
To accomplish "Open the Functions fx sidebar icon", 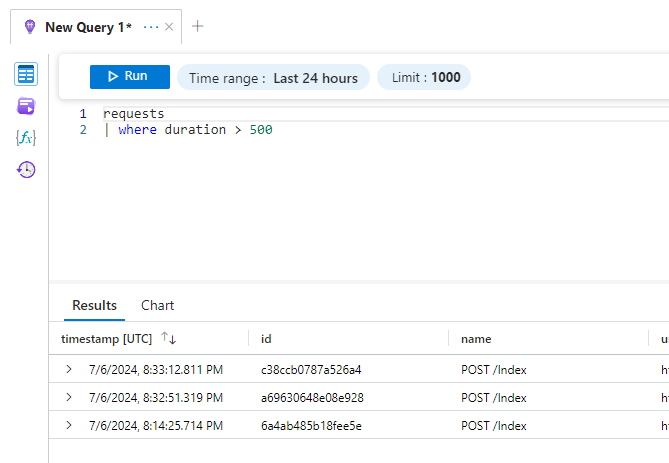I will tap(26, 138).
